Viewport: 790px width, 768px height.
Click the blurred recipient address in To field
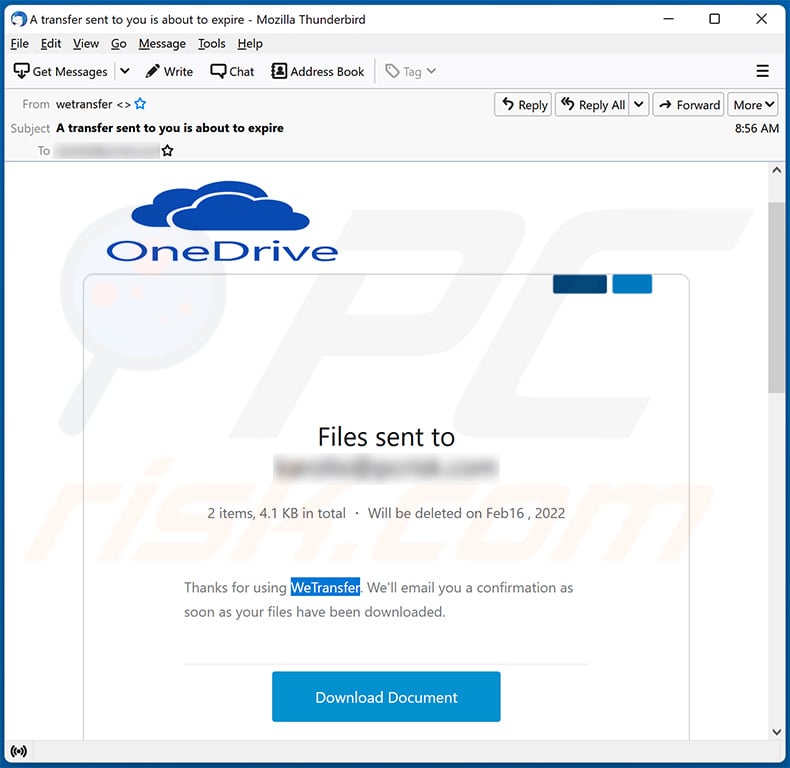(107, 150)
